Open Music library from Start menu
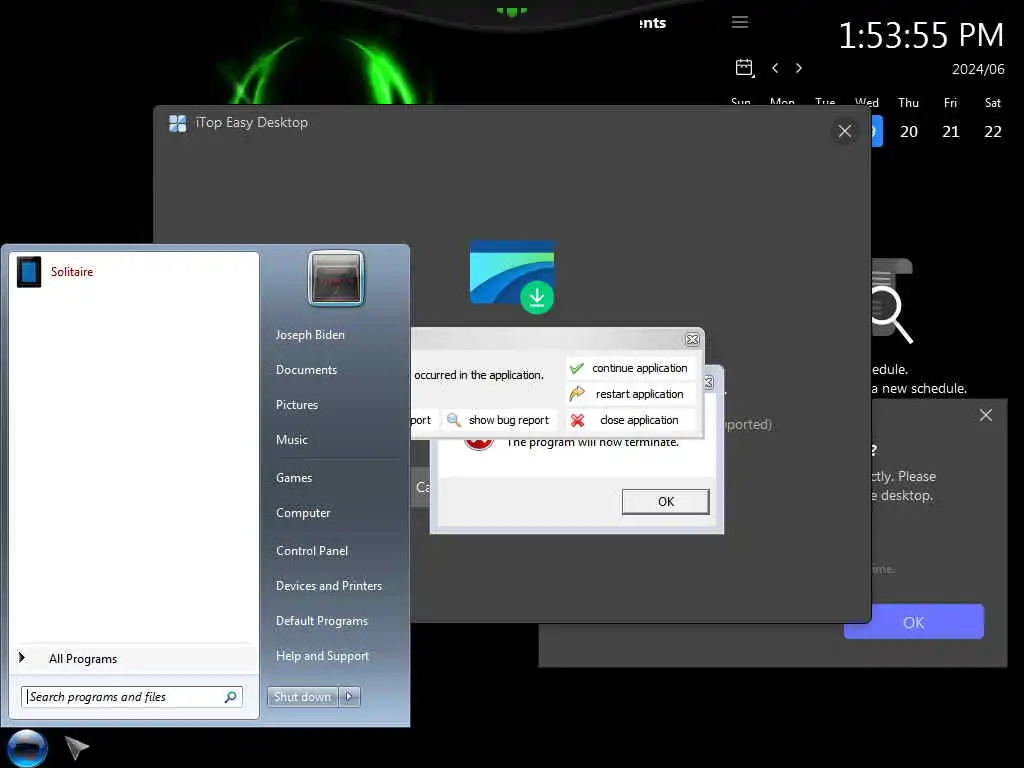Viewport: 1024px width, 768px height. pos(291,440)
